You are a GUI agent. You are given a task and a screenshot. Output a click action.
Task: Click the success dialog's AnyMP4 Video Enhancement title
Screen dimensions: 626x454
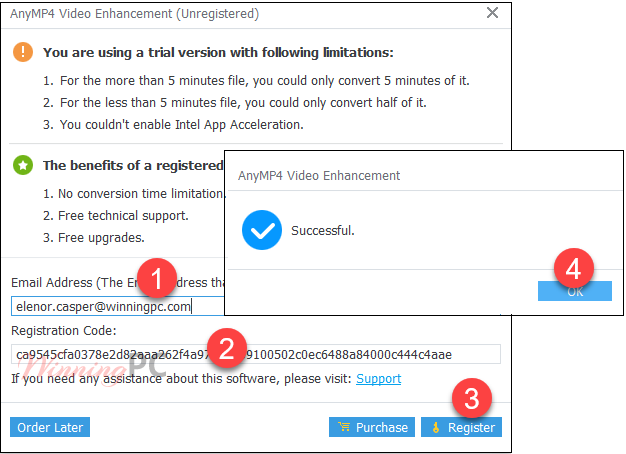pos(319,176)
